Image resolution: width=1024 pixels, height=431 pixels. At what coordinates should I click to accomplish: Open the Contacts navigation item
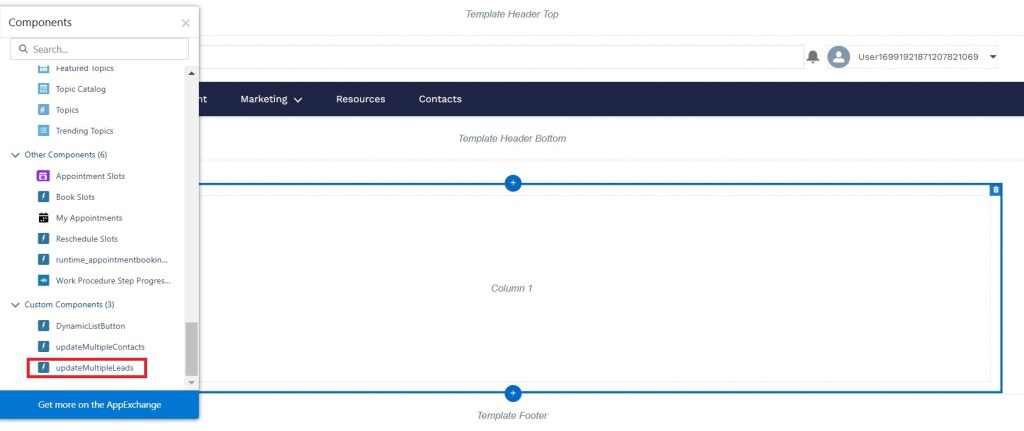(x=440, y=99)
